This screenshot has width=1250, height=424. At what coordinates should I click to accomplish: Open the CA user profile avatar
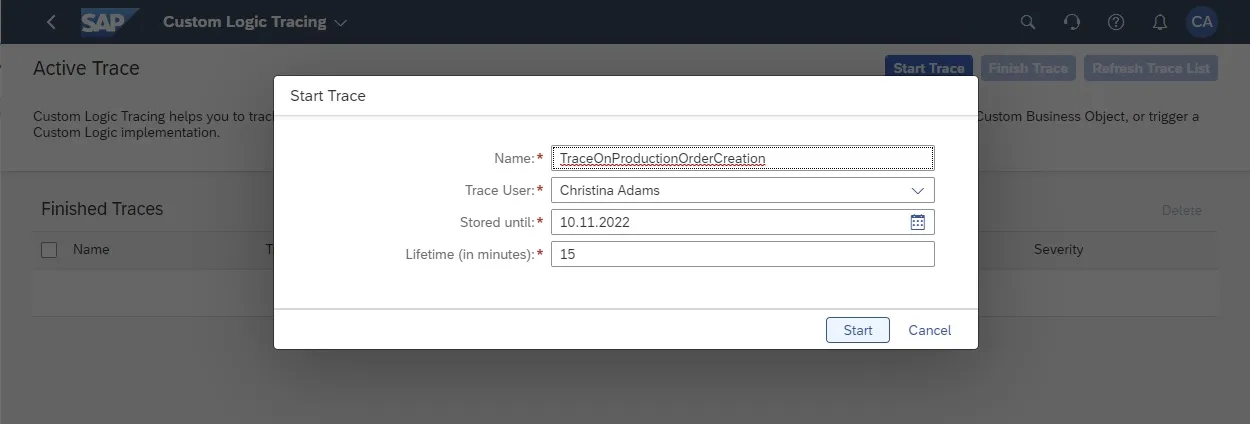click(x=1202, y=22)
